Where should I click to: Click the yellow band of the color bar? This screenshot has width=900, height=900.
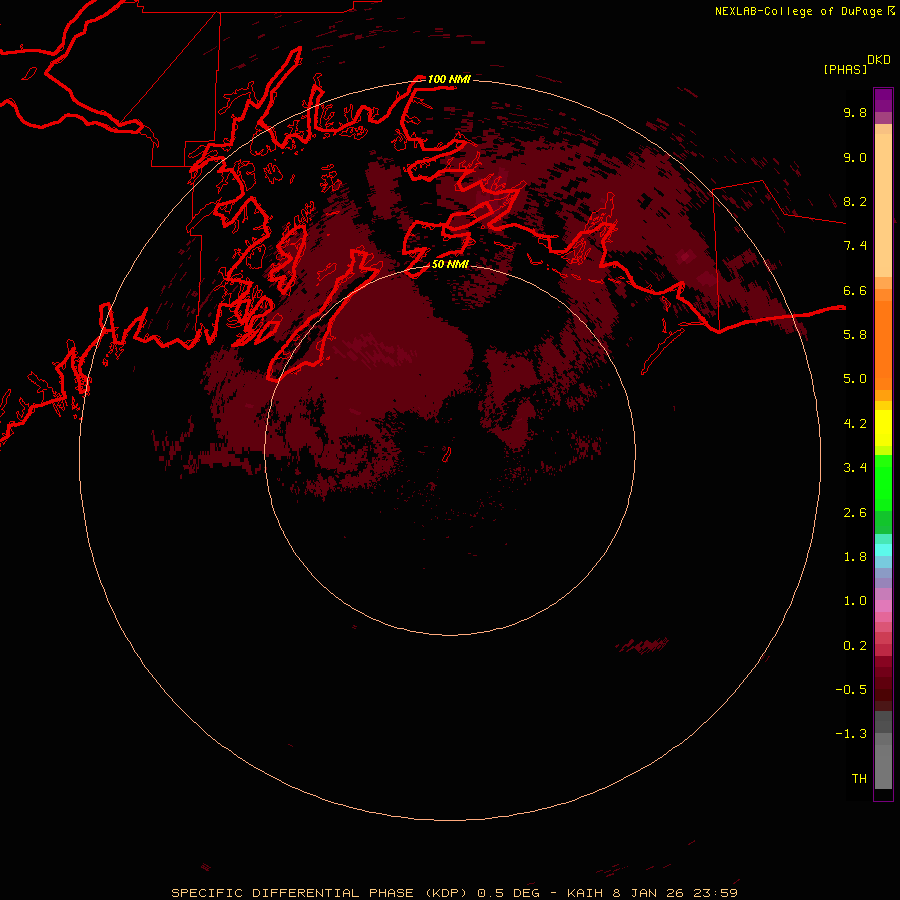pos(883,428)
